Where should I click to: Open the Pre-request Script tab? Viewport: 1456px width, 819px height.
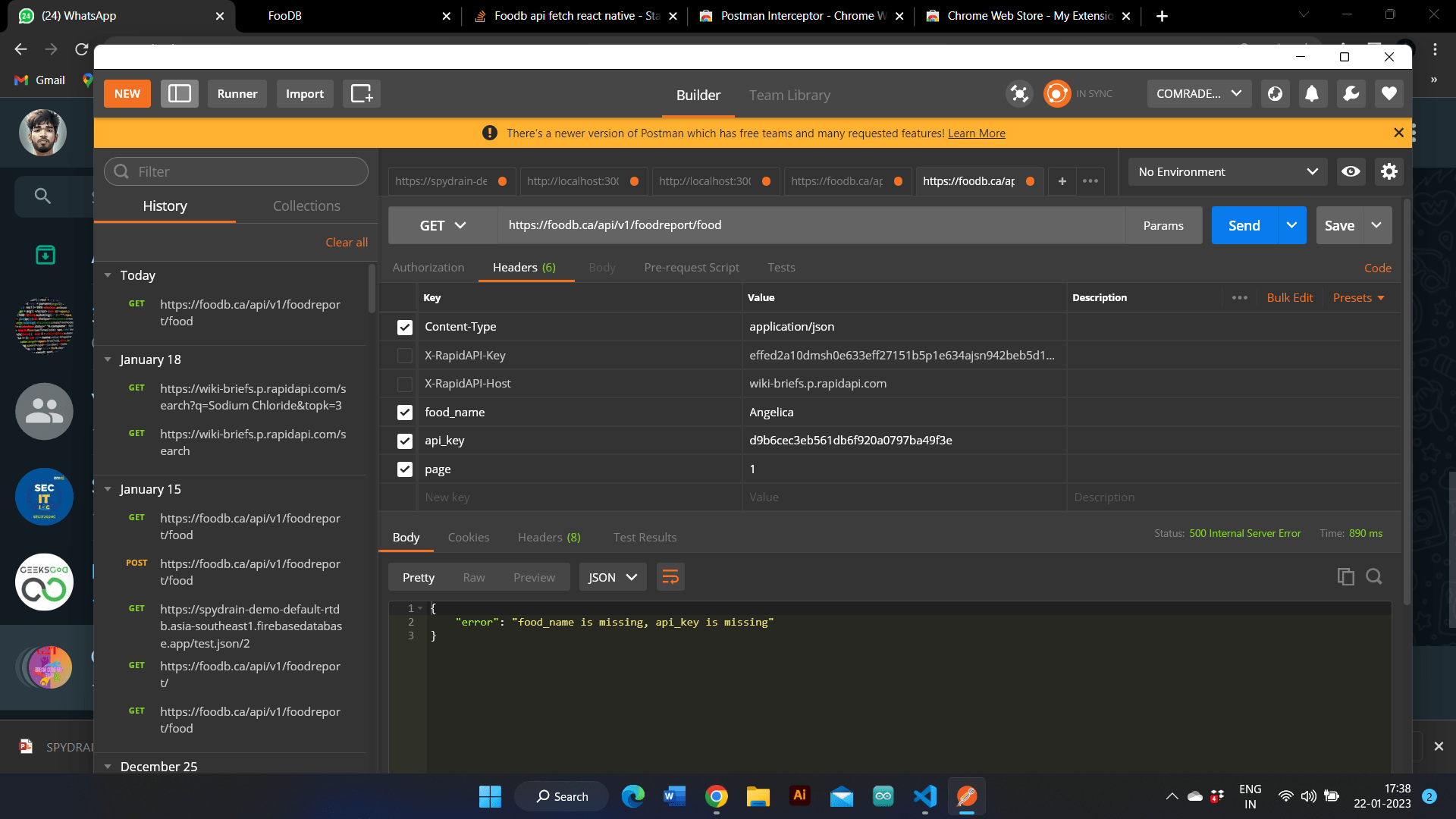691,268
